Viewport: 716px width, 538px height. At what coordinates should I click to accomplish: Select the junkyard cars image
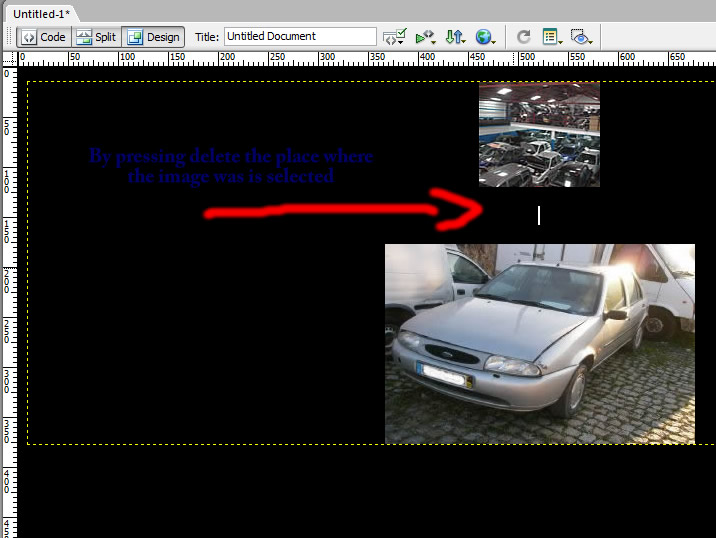539,134
